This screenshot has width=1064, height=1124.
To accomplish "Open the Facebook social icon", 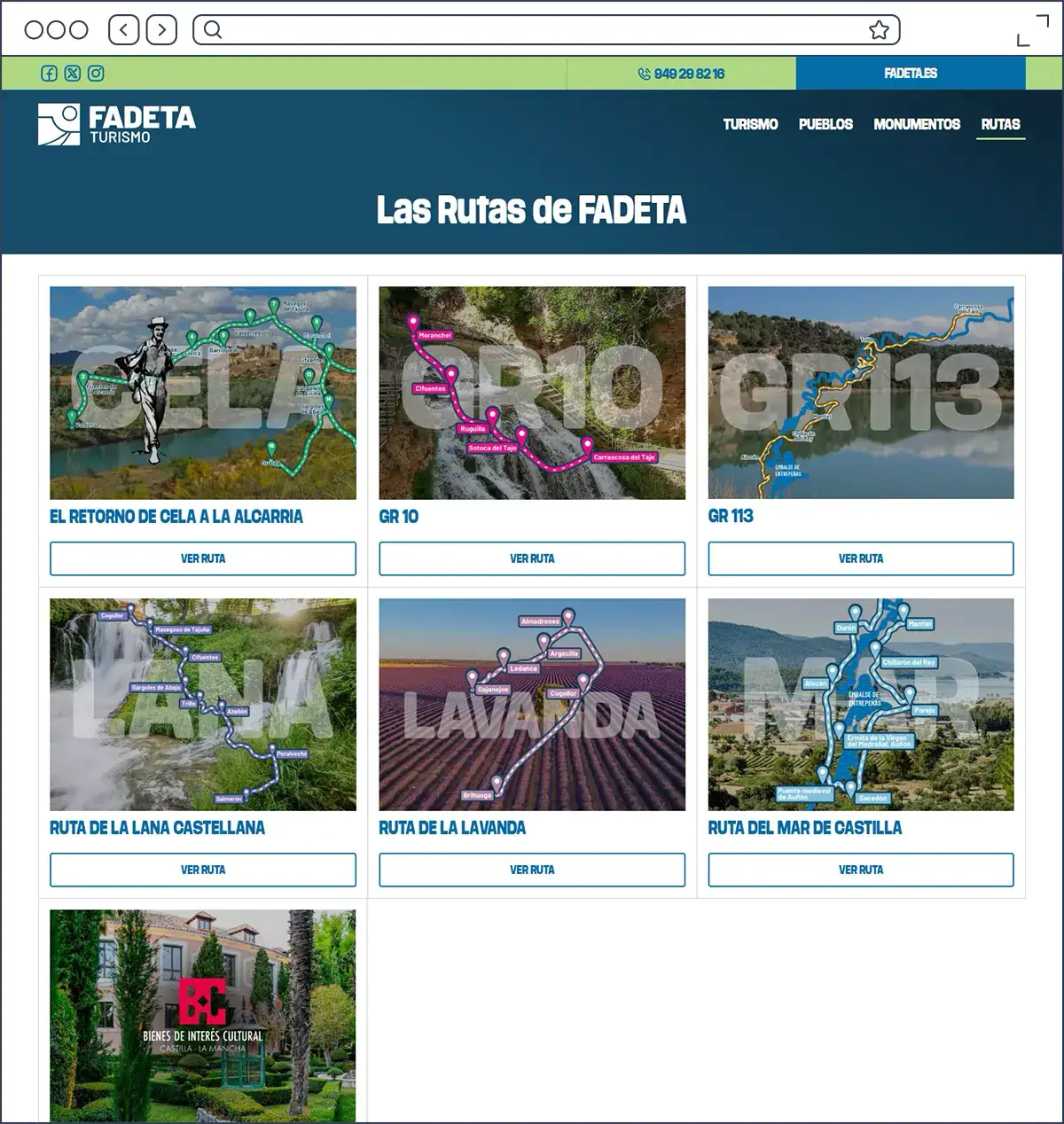I will tap(50, 74).
